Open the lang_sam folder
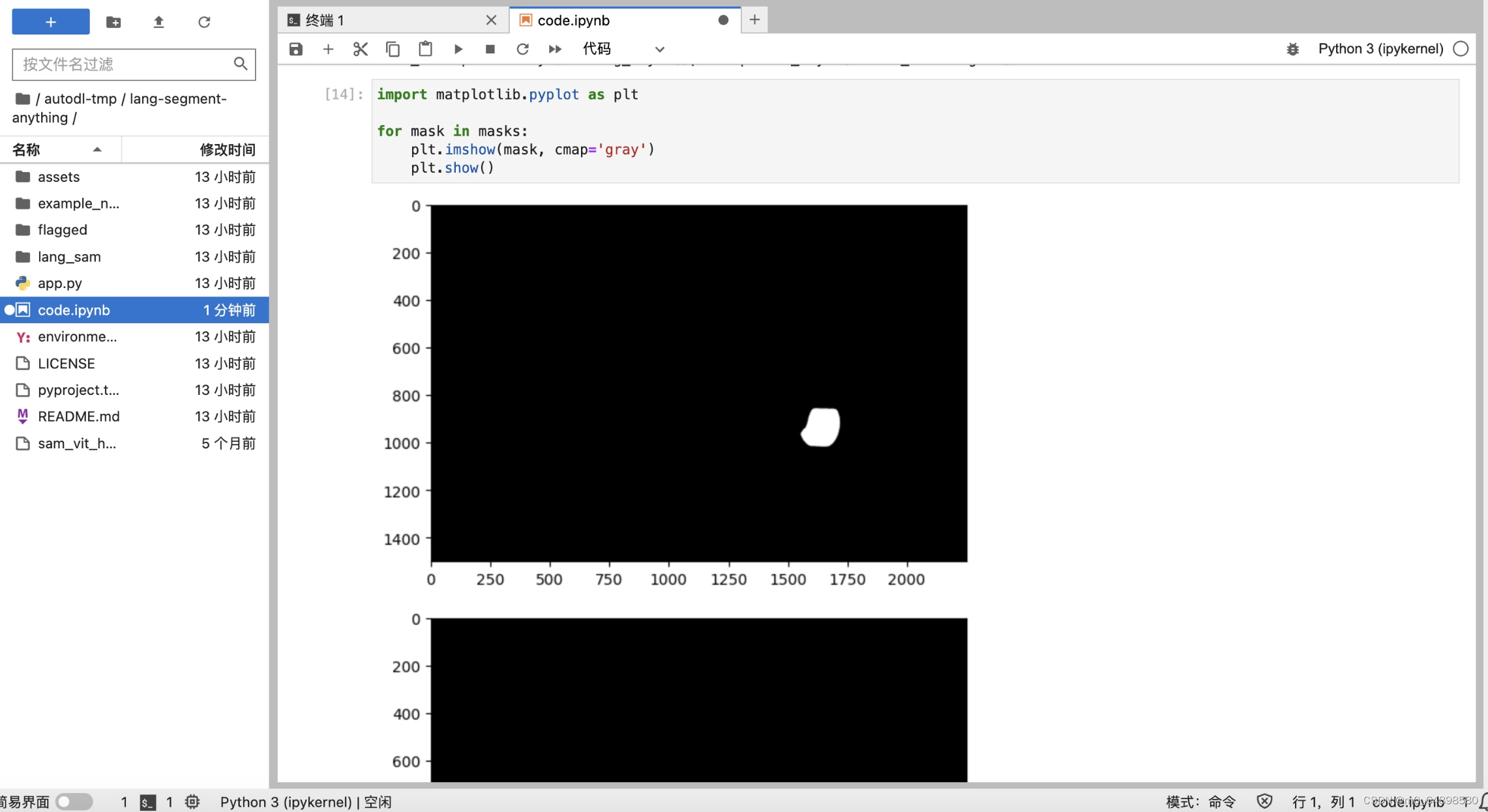 click(69, 257)
